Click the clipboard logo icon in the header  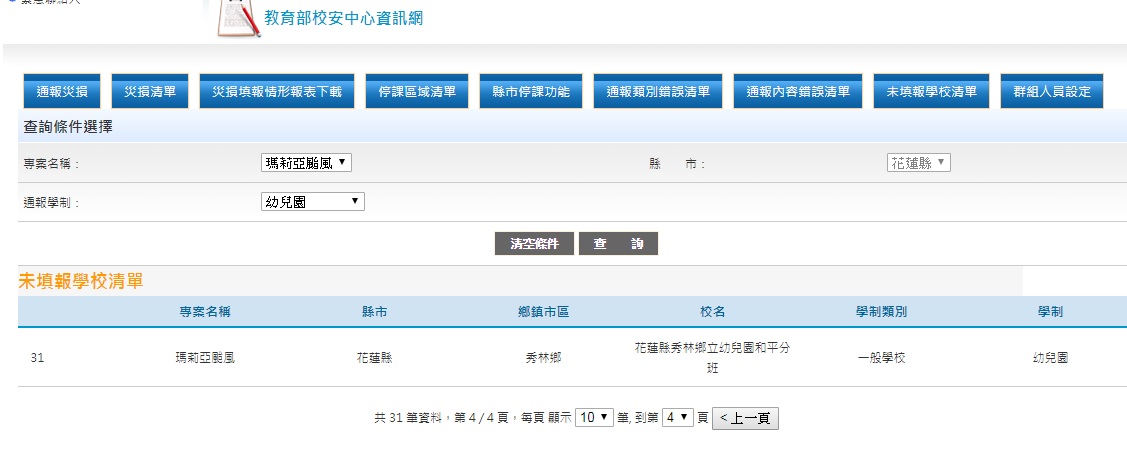point(238,19)
